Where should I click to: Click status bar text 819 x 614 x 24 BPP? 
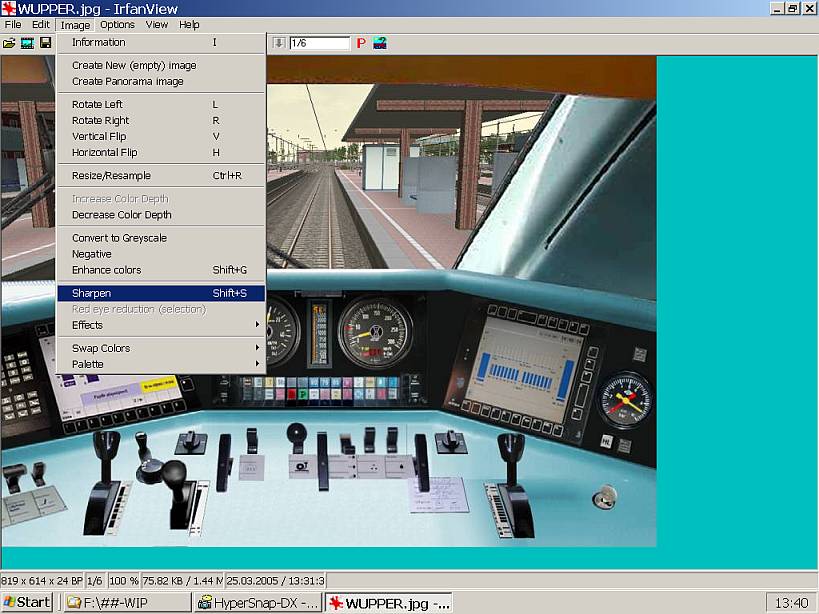(x=42, y=581)
